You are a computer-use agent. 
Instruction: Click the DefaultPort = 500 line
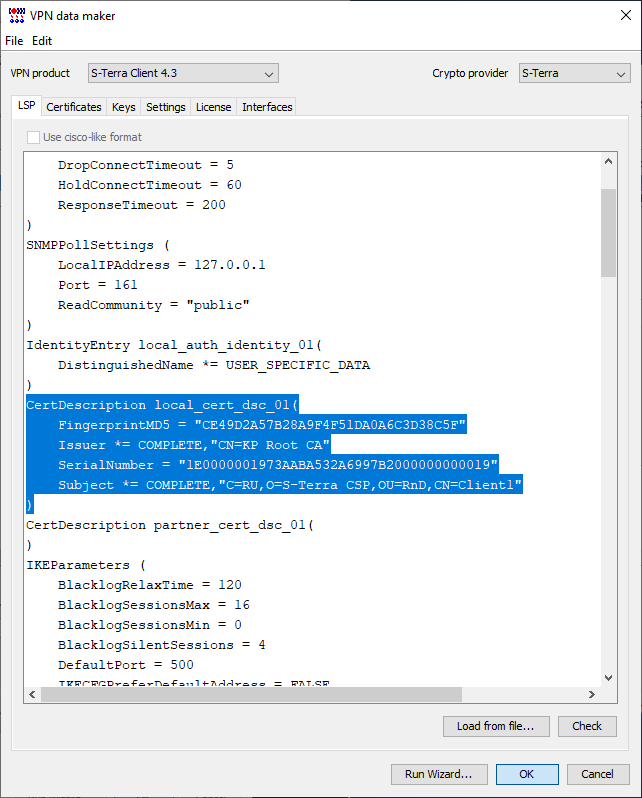[x=126, y=665]
